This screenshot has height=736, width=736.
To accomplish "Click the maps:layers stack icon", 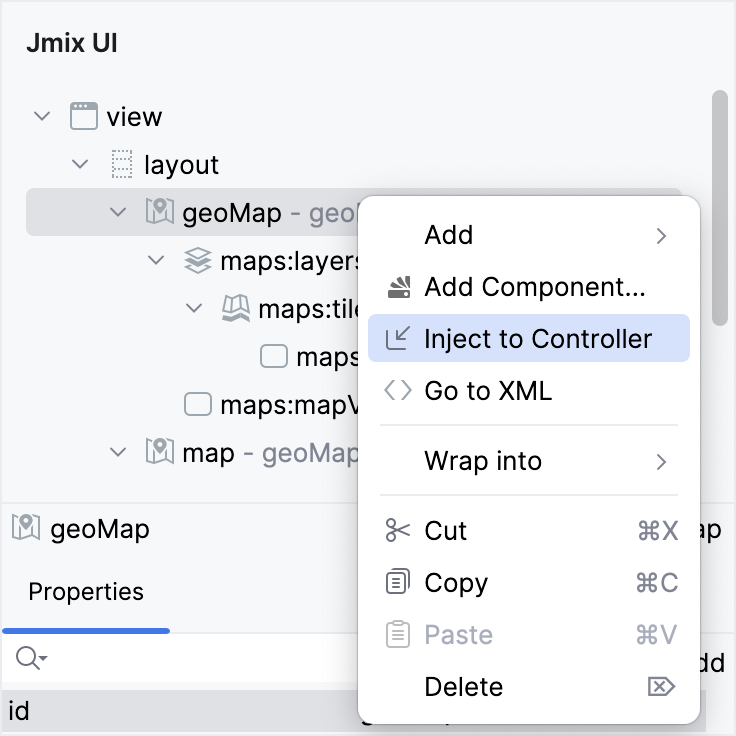I will pos(197,261).
